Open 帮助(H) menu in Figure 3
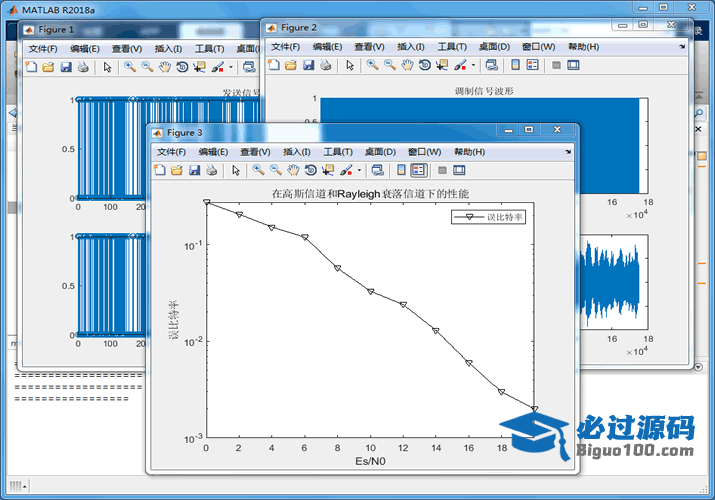The width and height of the screenshot is (715, 500). (469, 152)
